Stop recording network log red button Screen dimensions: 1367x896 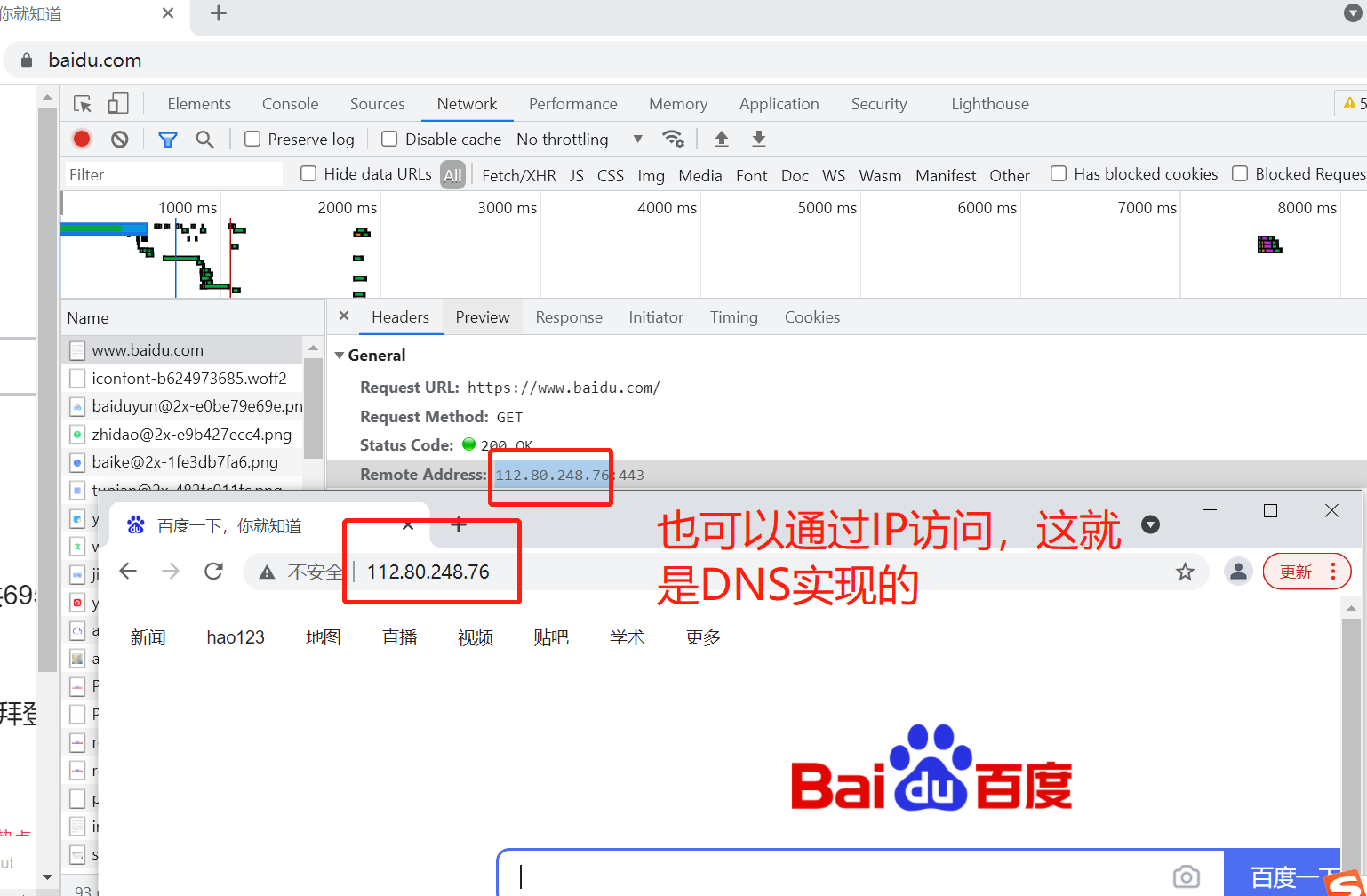click(x=82, y=139)
